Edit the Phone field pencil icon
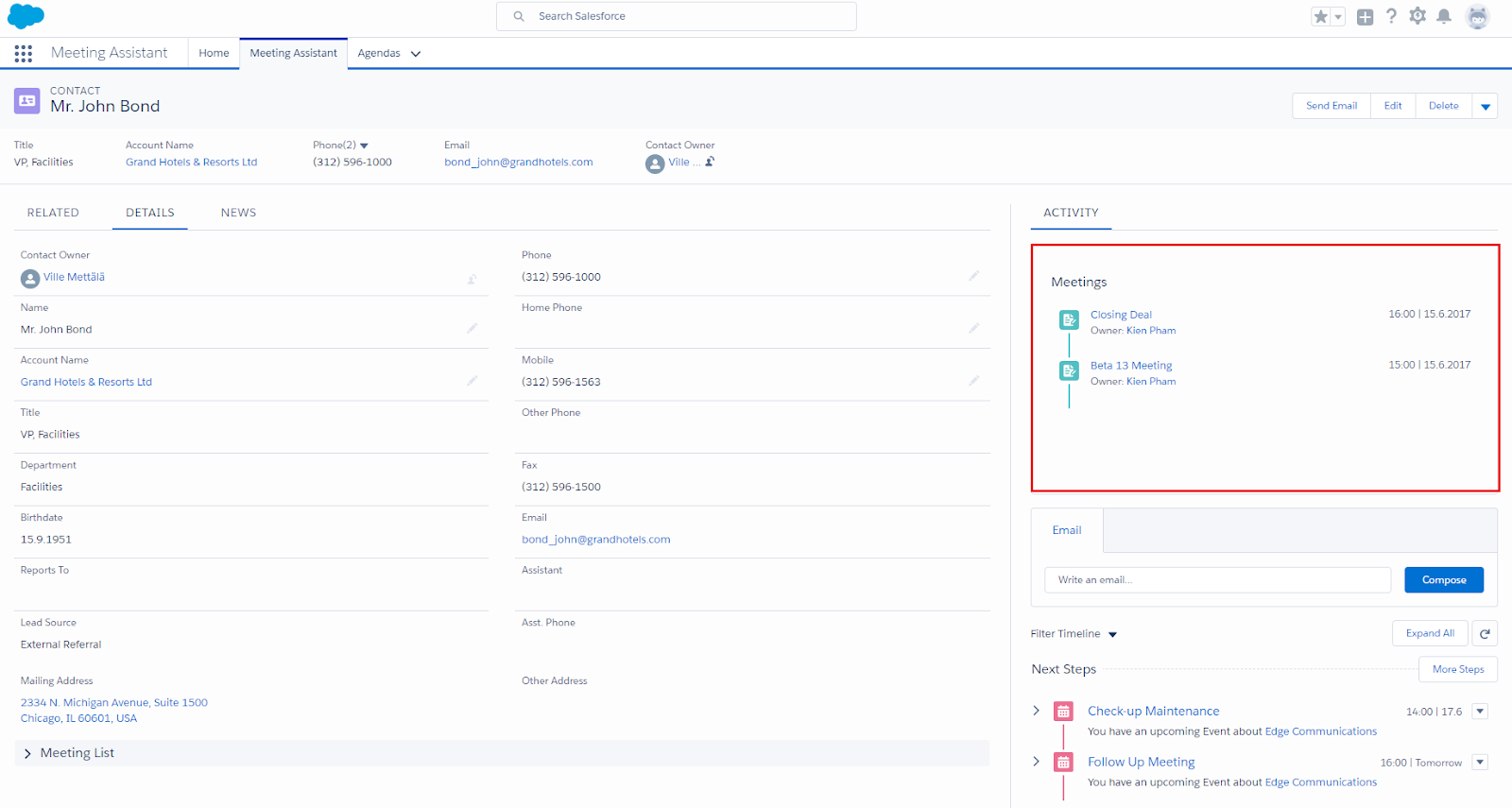Viewport: 1512px width, 808px height. point(973,275)
